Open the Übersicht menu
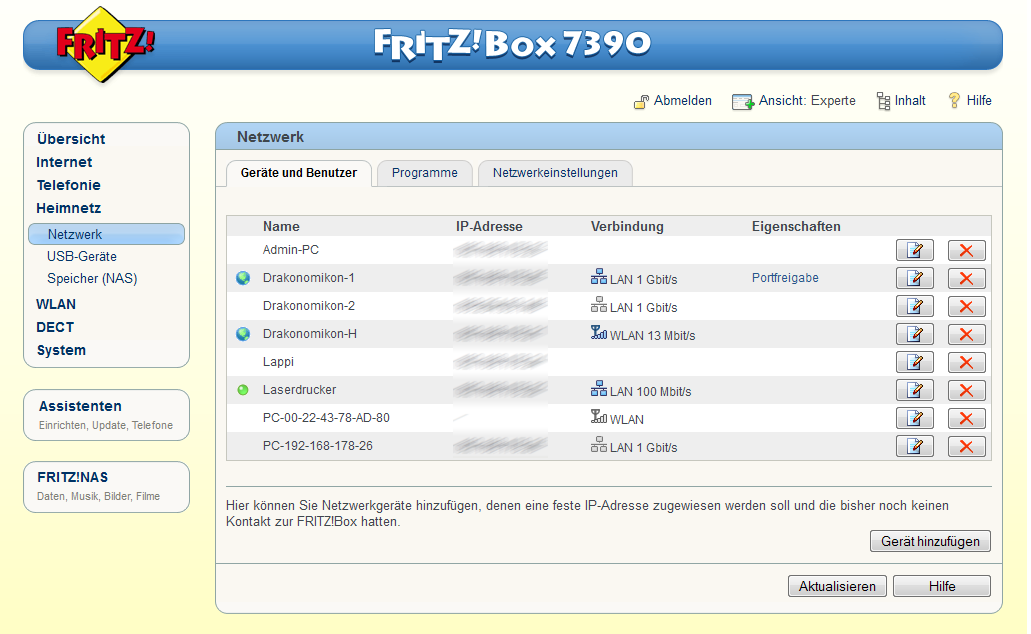This screenshot has width=1031, height=634. point(71,139)
